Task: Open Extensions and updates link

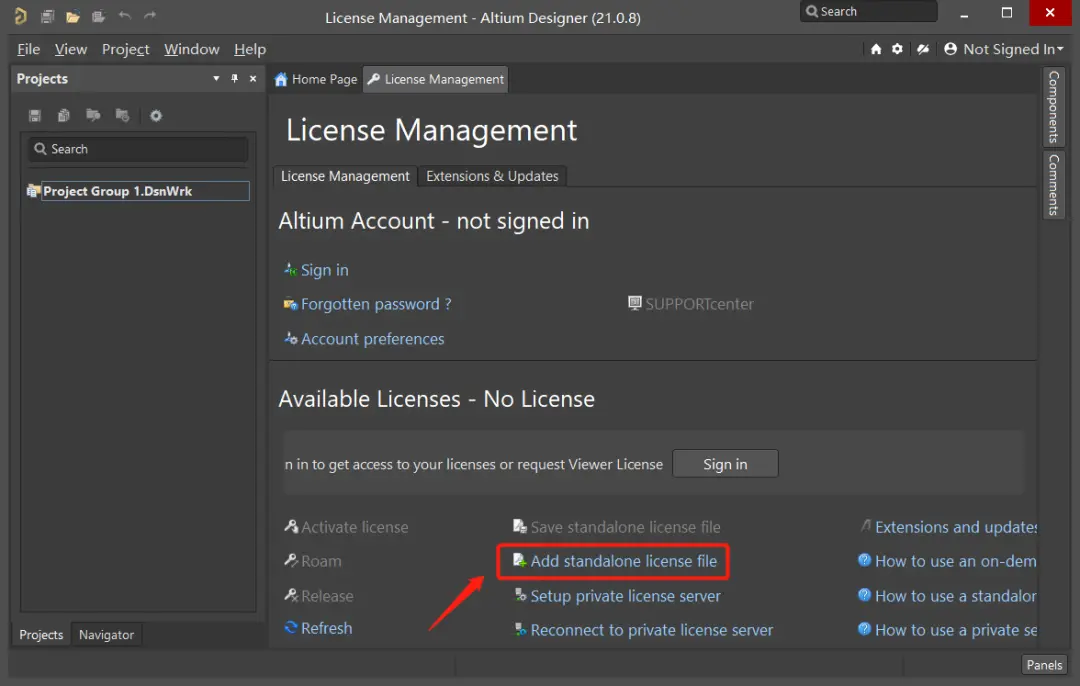Action: [x=956, y=527]
